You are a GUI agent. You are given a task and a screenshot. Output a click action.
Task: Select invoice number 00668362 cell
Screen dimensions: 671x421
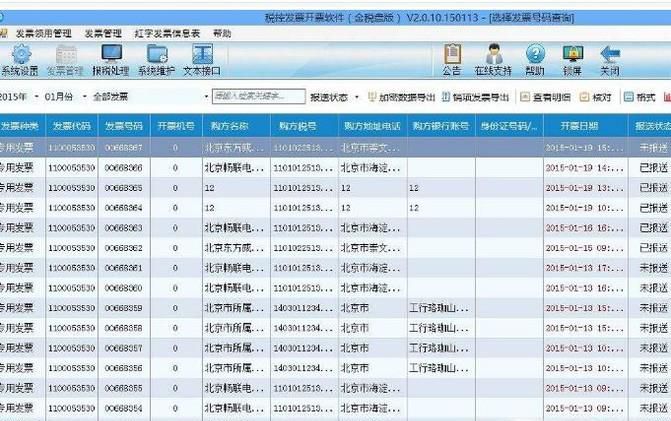click(124, 248)
